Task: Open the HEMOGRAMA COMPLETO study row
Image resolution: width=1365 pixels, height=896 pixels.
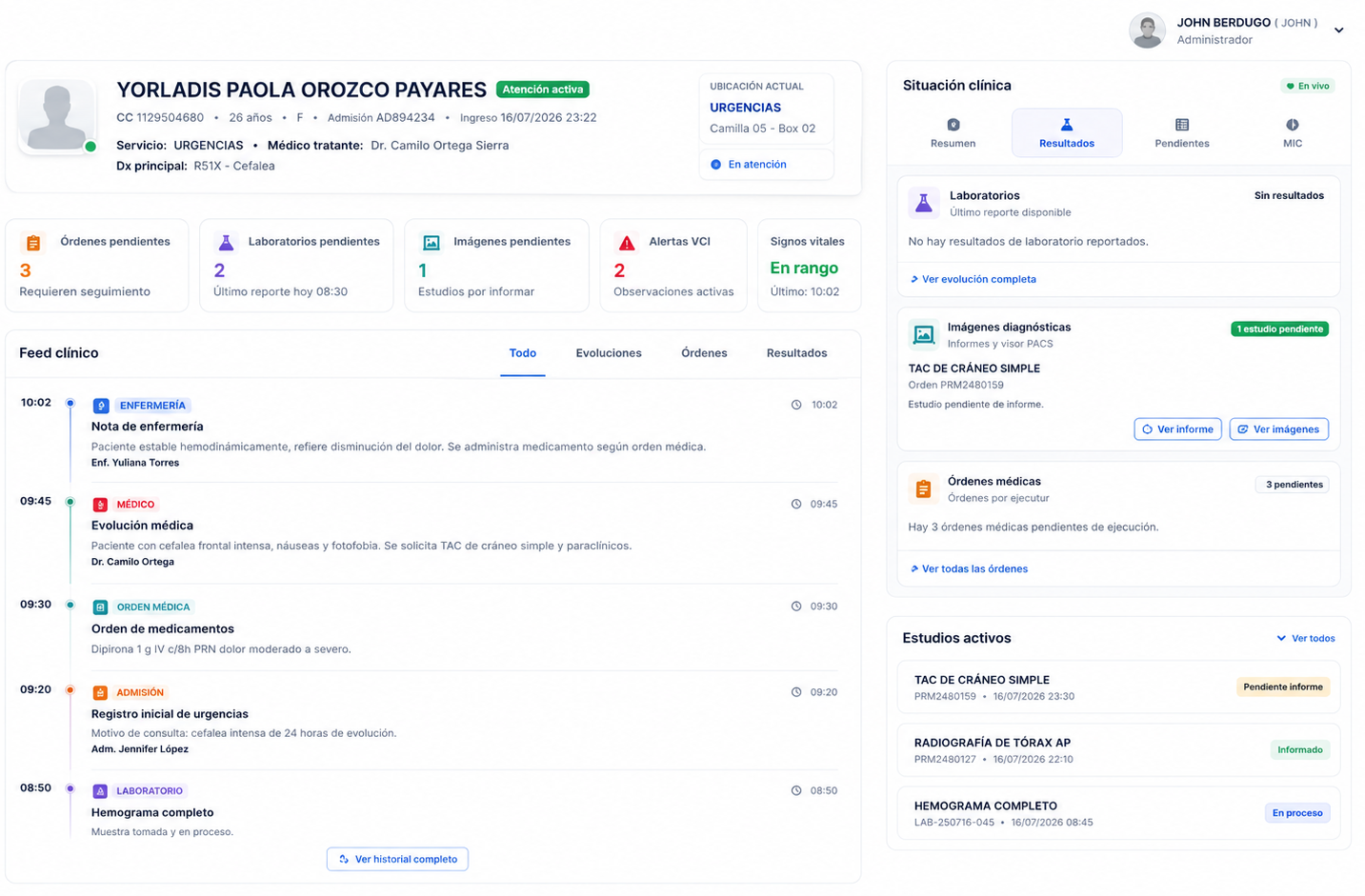Action: click(x=1119, y=813)
